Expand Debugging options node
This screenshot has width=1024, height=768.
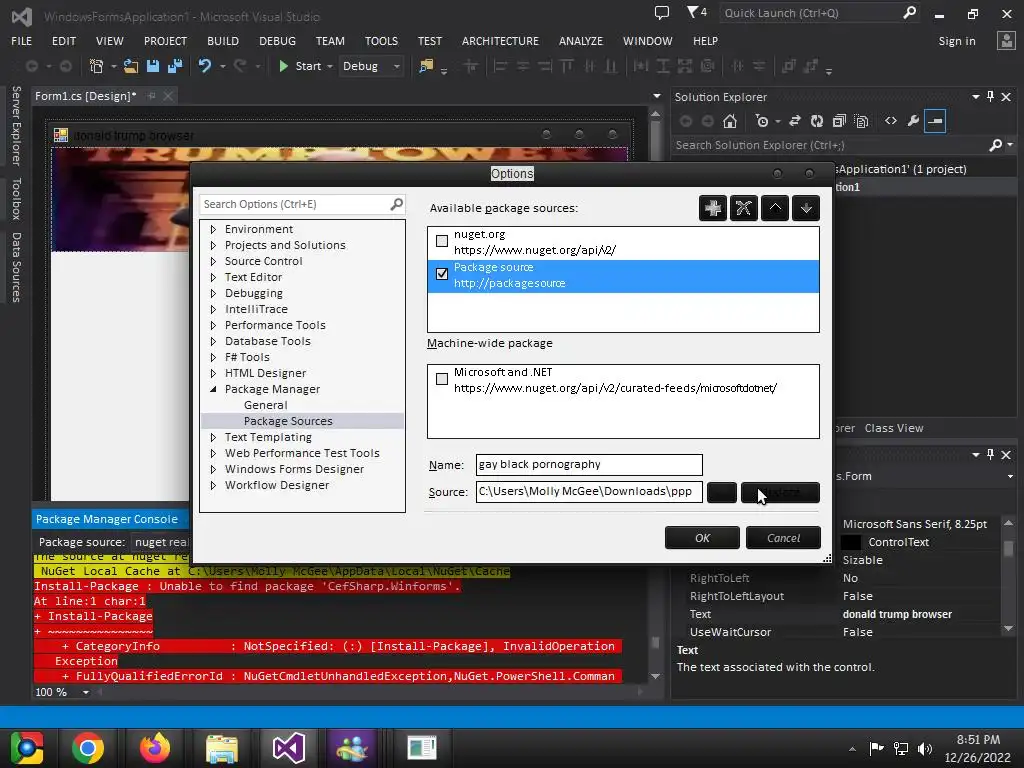pyautogui.click(x=213, y=293)
